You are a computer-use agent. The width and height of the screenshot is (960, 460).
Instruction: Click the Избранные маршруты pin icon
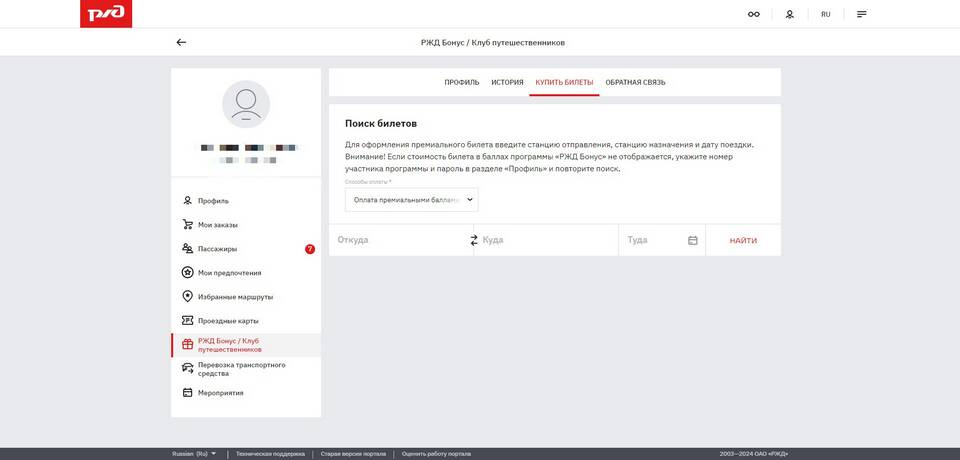(x=187, y=296)
